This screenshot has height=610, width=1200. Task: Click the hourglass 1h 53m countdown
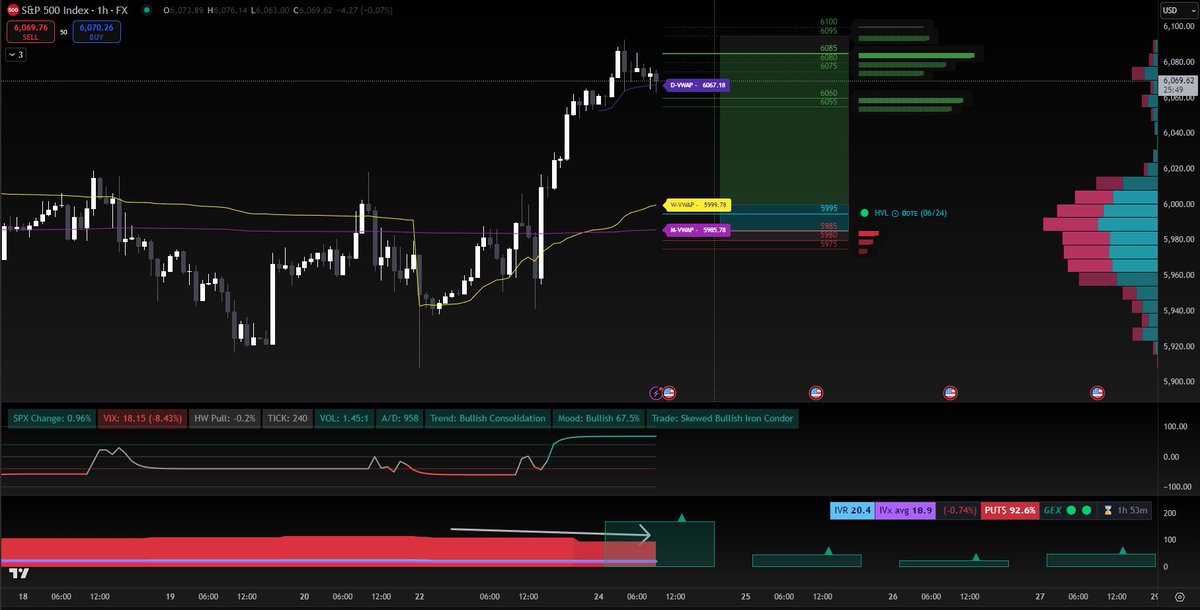pyautogui.click(x=1124, y=511)
